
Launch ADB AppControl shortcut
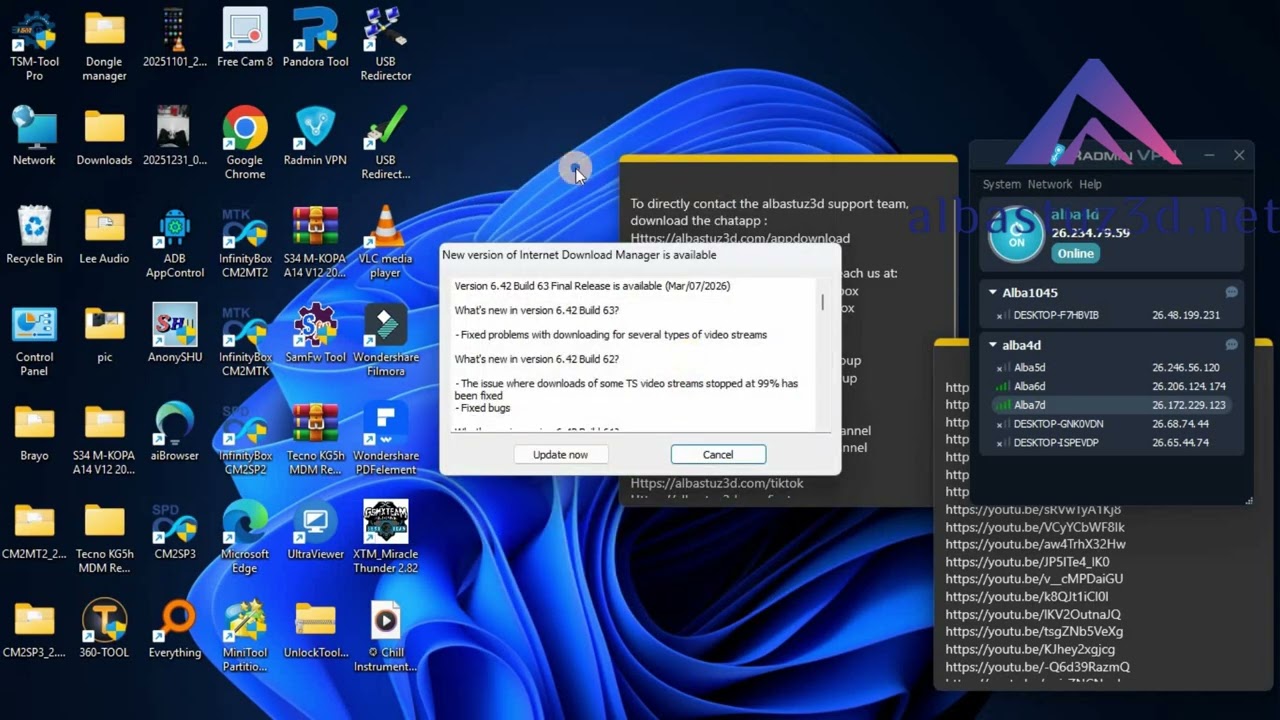[175, 242]
